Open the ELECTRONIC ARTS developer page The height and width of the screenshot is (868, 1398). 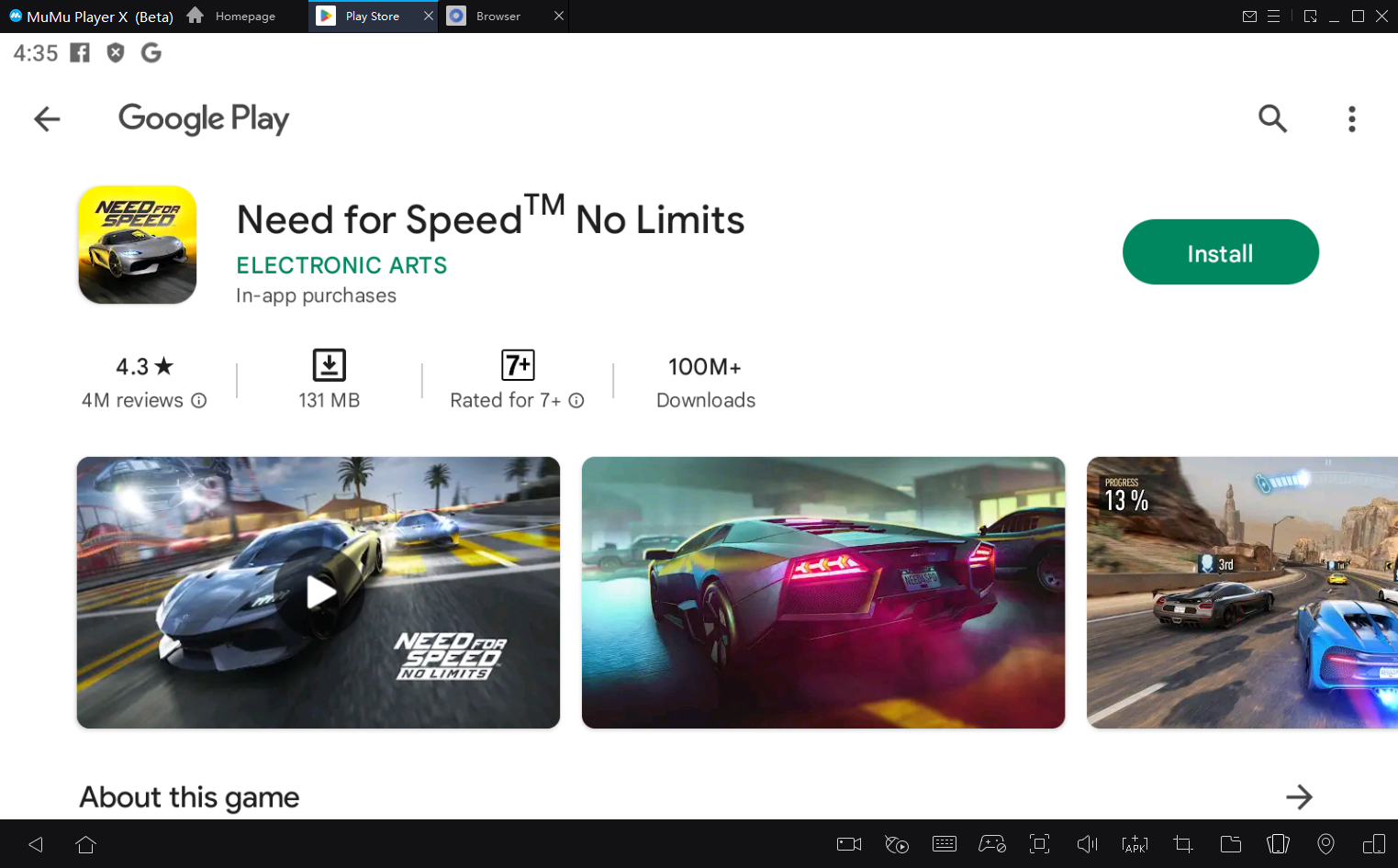point(341,265)
